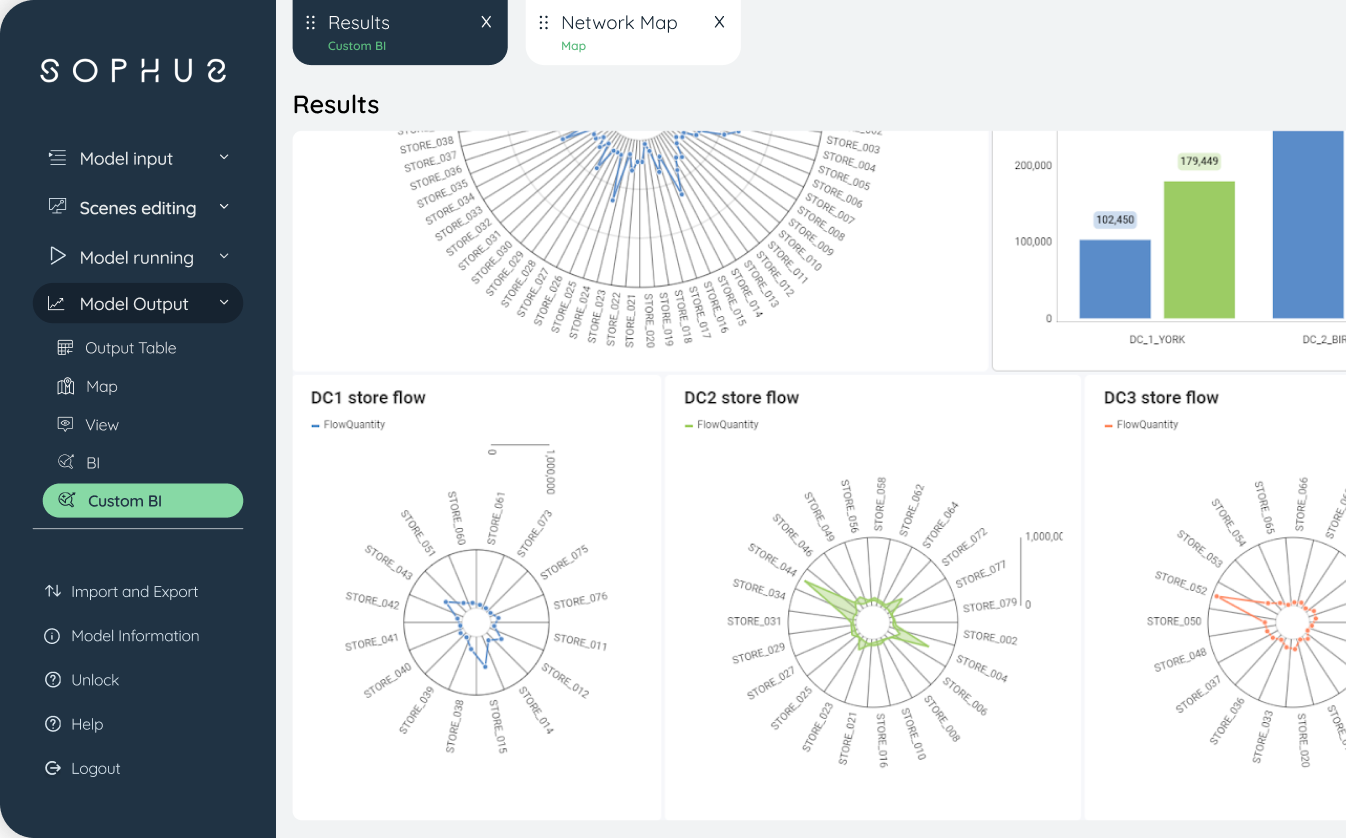Screen dimensions: 1346x838
Task: Open Help via its sidebar icon
Action: coord(53,724)
